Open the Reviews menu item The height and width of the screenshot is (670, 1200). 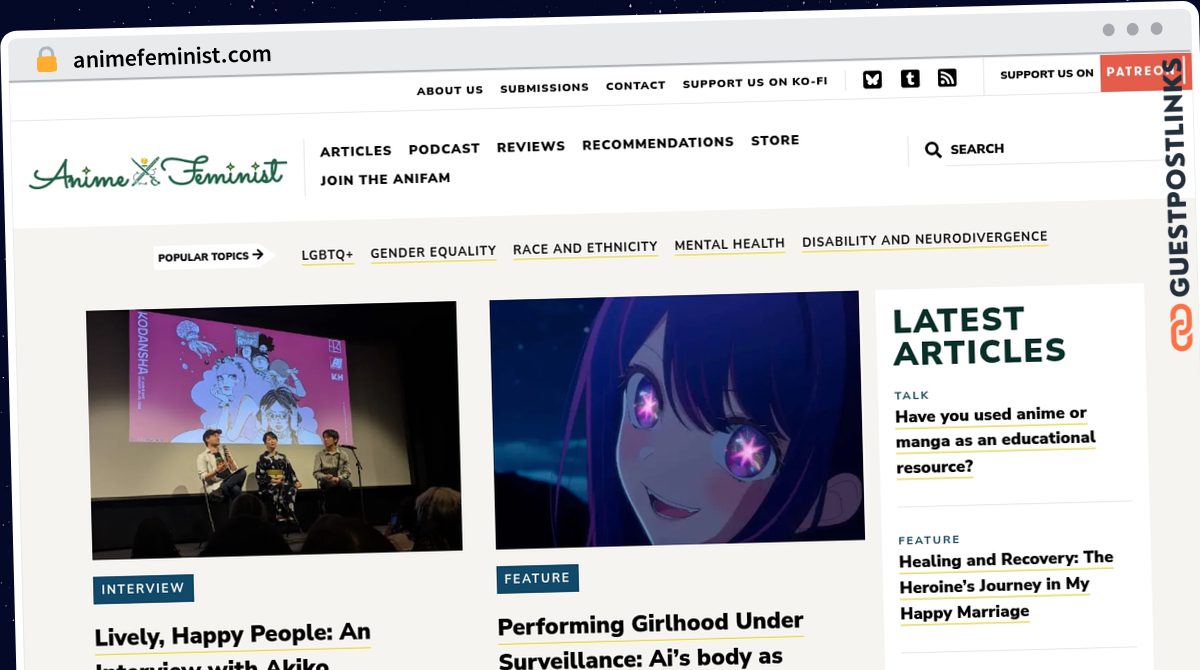click(x=531, y=146)
